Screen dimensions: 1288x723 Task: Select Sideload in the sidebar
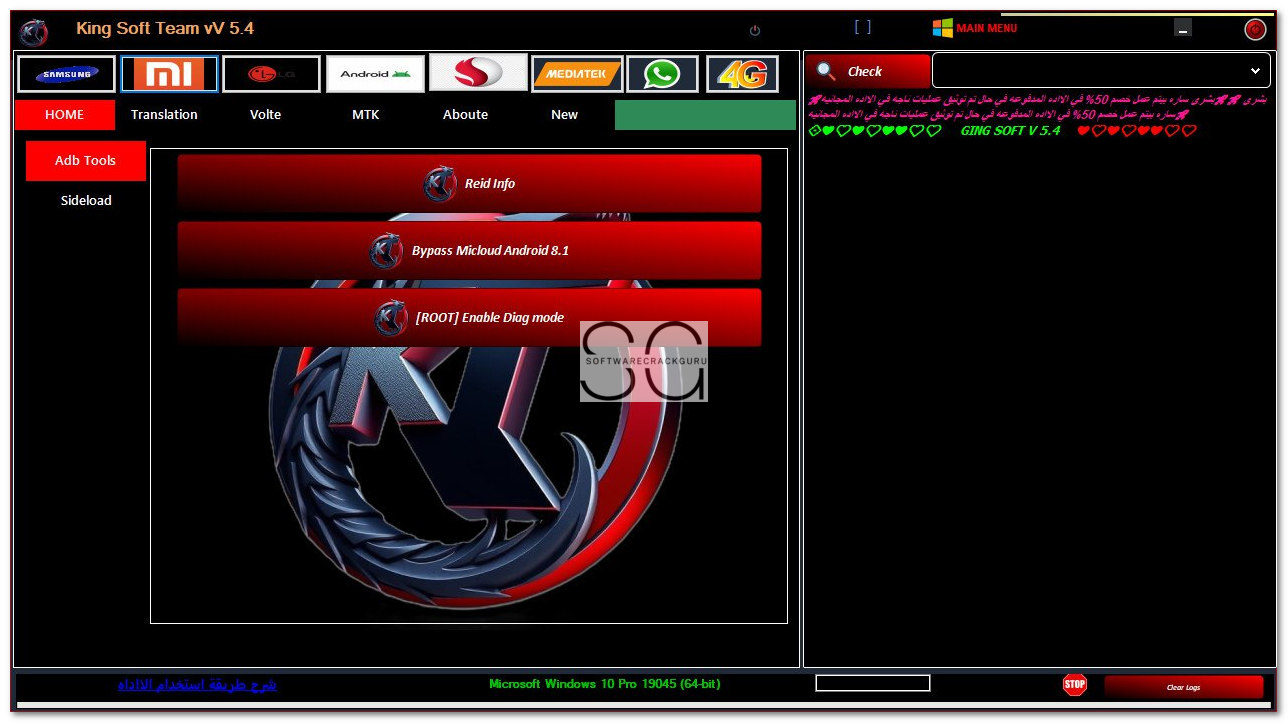pos(86,201)
